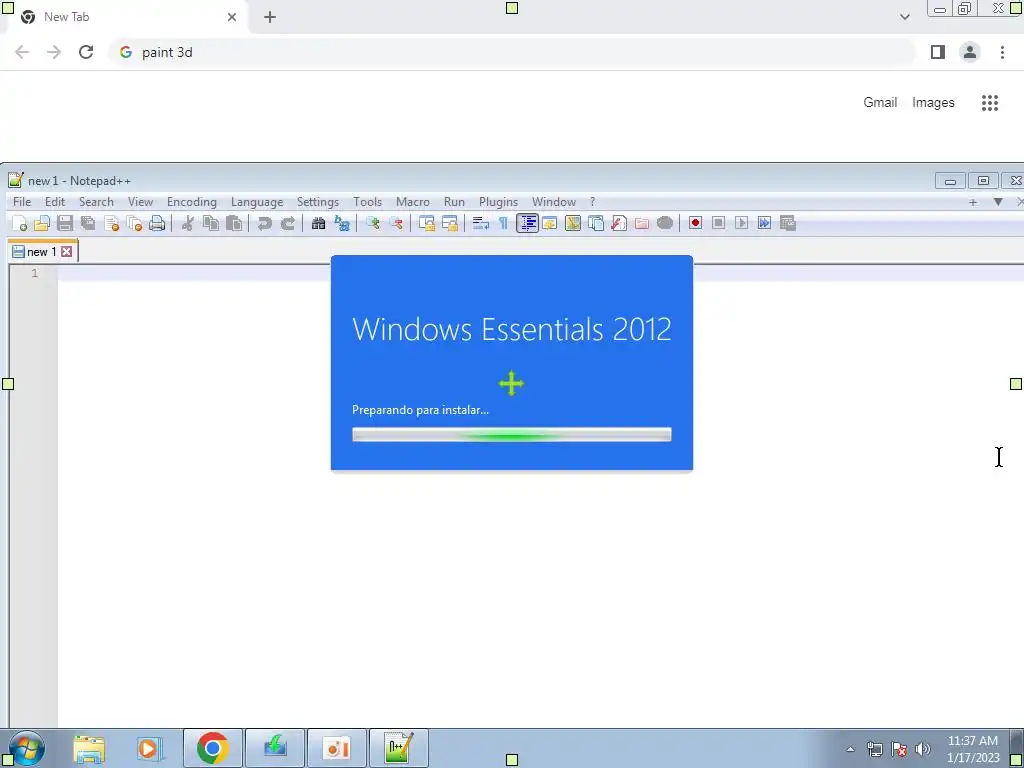Click the Copy toolbar icon
This screenshot has height=768, width=1024.
coord(210,223)
